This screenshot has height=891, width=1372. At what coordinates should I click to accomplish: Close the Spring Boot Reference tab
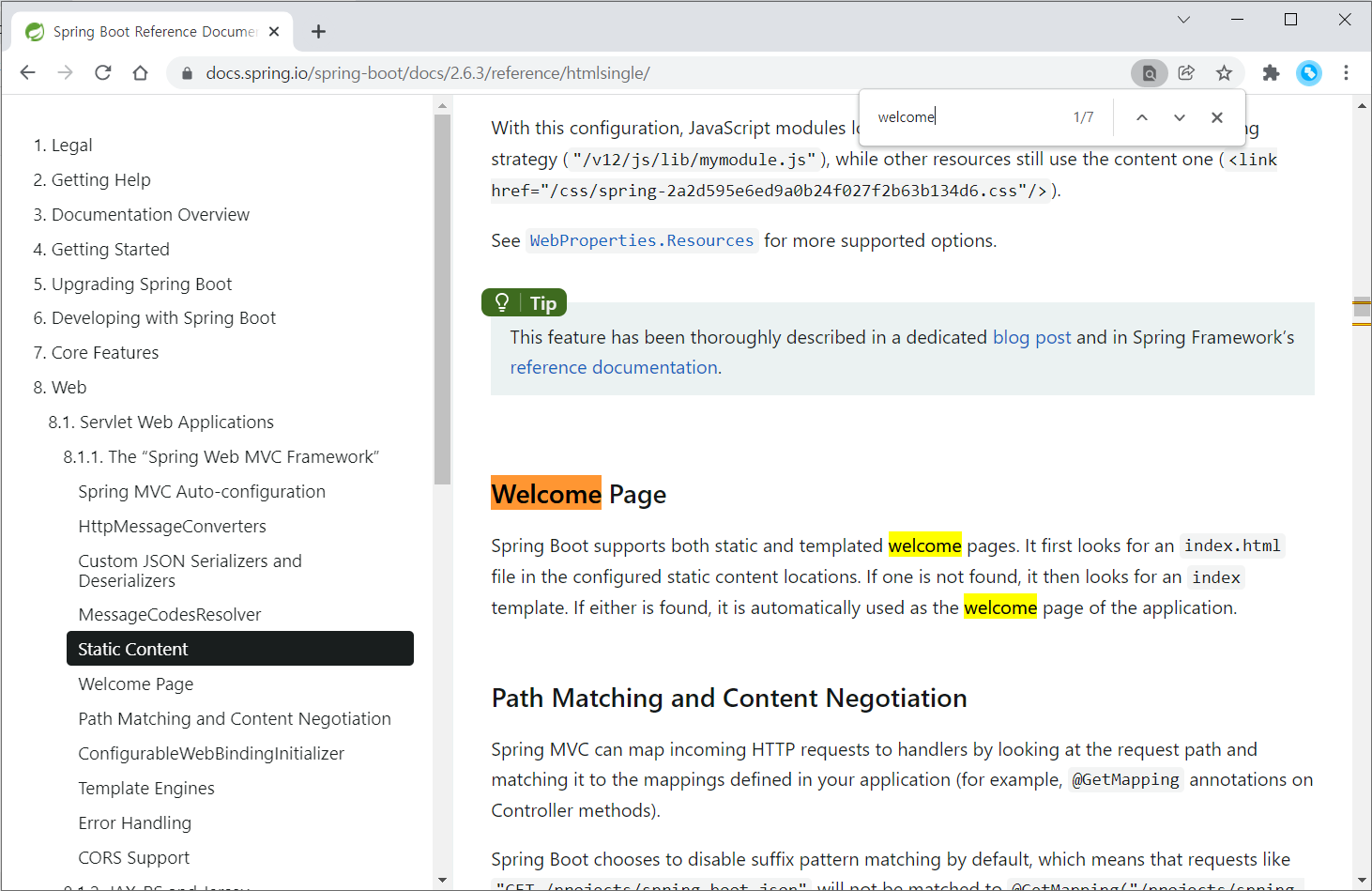click(x=274, y=32)
